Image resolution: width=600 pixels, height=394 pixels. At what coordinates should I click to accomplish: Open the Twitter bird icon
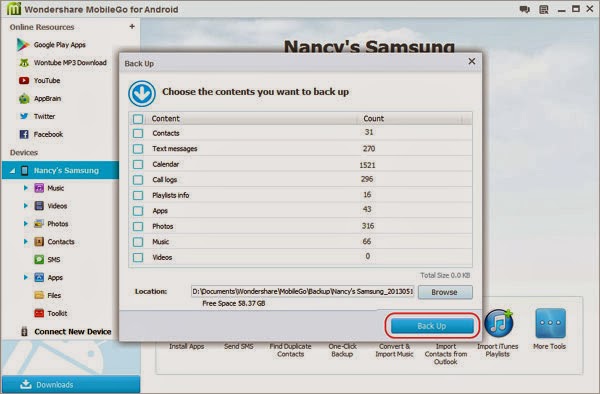(24, 116)
